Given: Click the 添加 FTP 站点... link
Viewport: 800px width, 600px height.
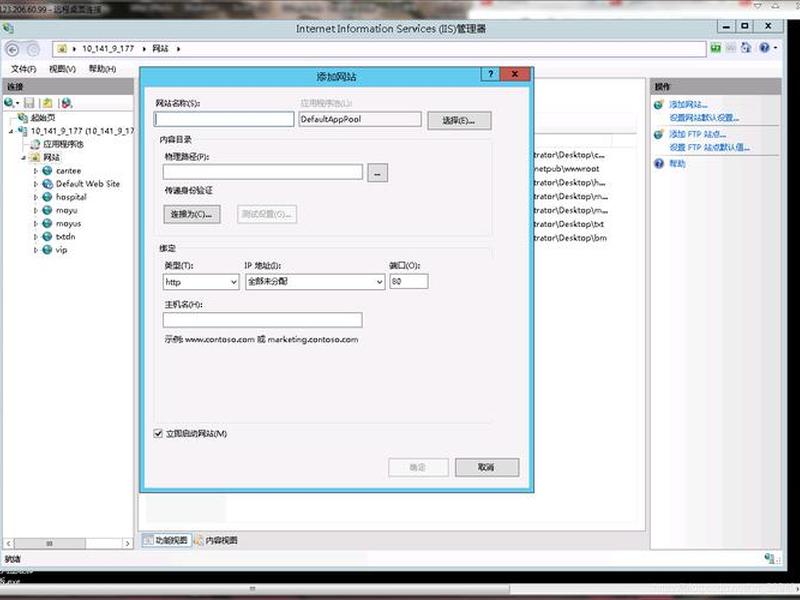Looking at the screenshot, I should click(697, 134).
